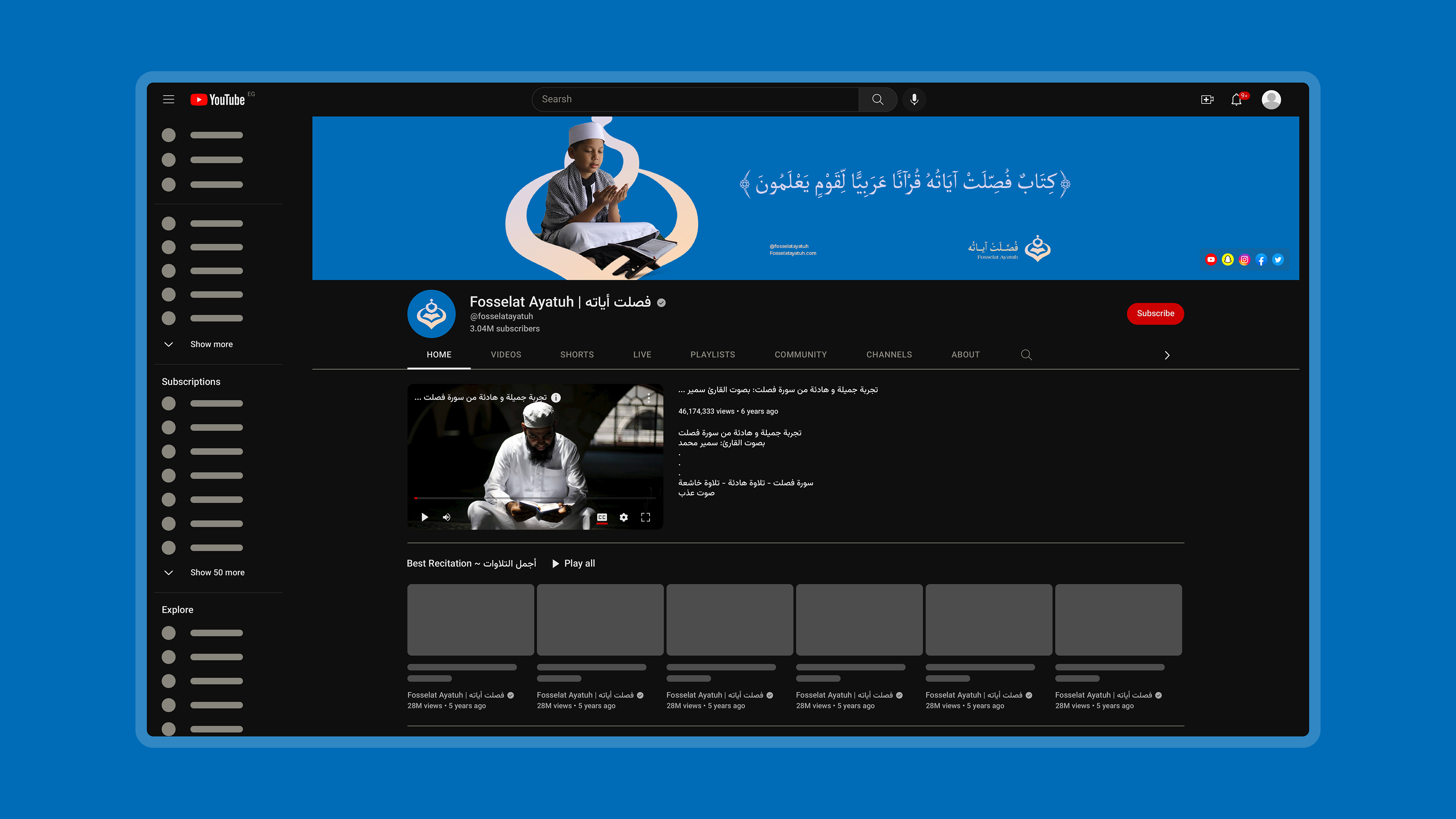
Task: Open first Best Recitation video thumbnail
Action: [470, 620]
